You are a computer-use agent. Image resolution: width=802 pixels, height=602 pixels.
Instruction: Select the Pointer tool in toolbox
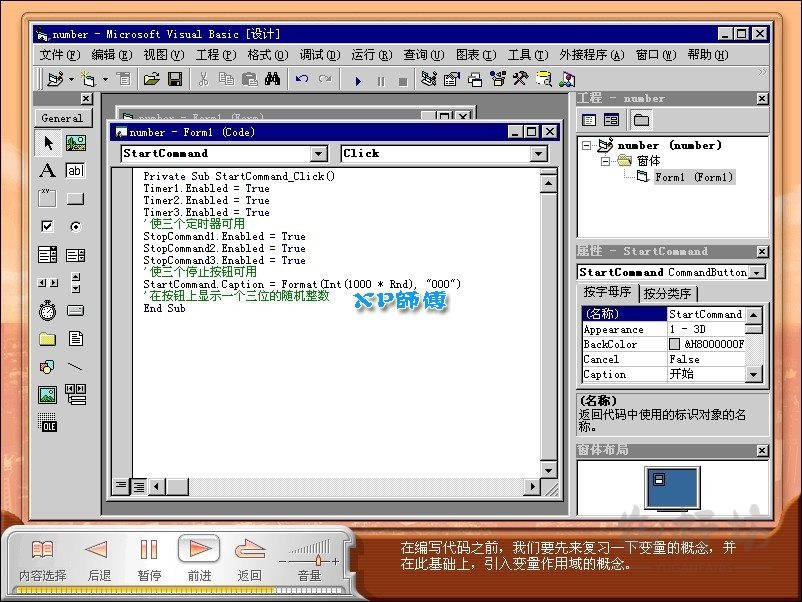pyautogui.click(x=48, y=143)
